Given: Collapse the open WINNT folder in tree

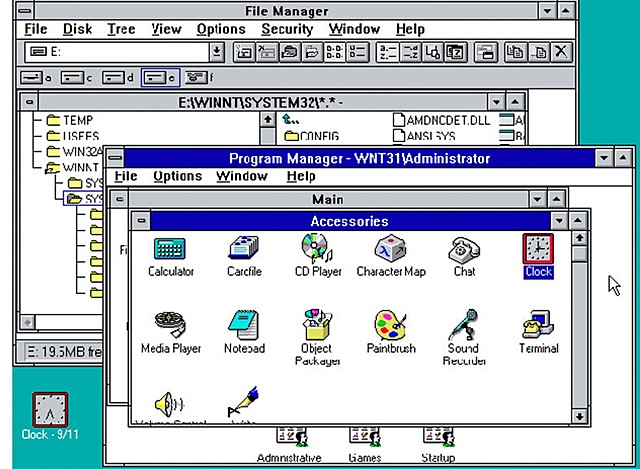Looking at the screenshot, I should coord(53,167).
